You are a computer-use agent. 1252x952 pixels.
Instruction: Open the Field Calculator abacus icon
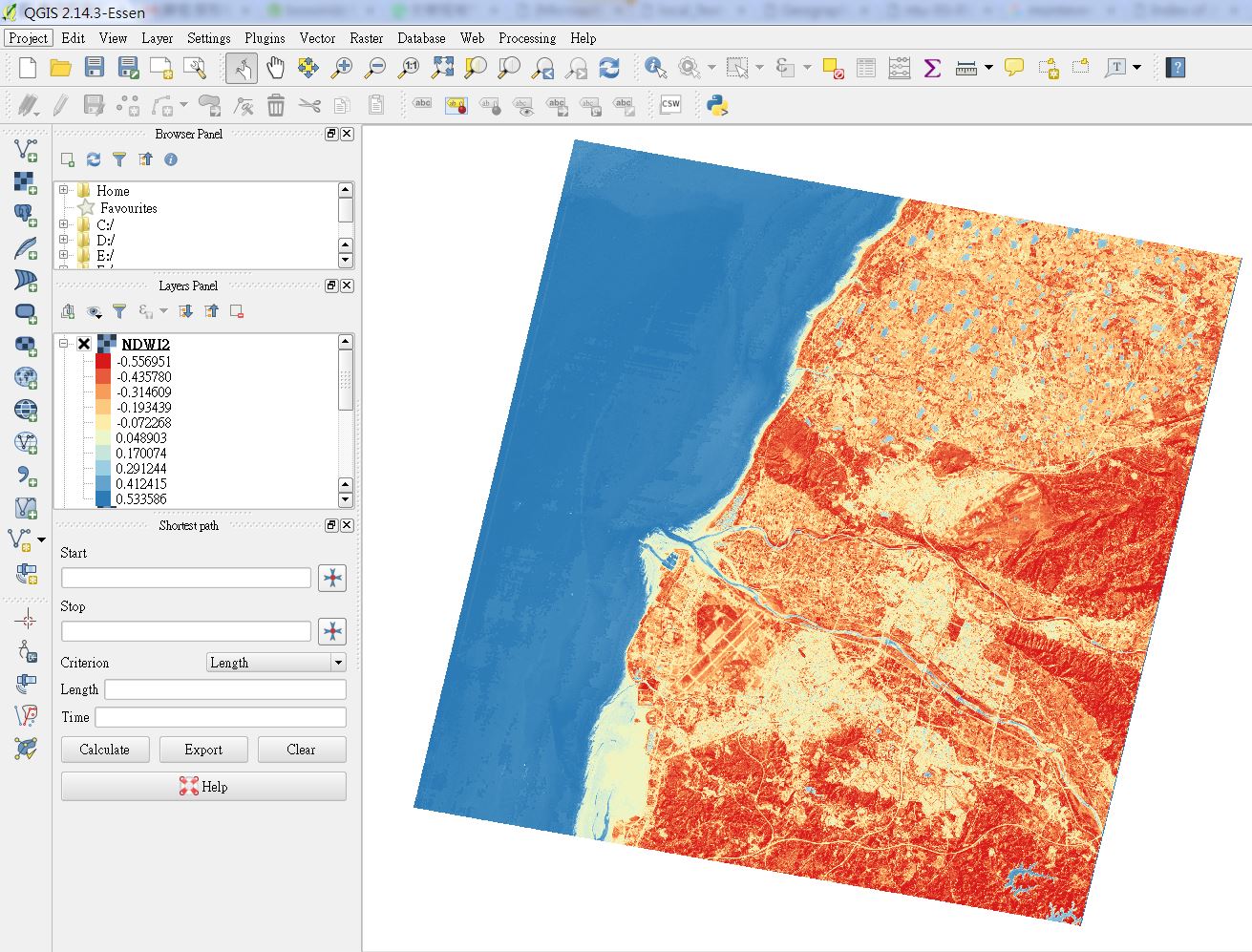tap(900, 68)
